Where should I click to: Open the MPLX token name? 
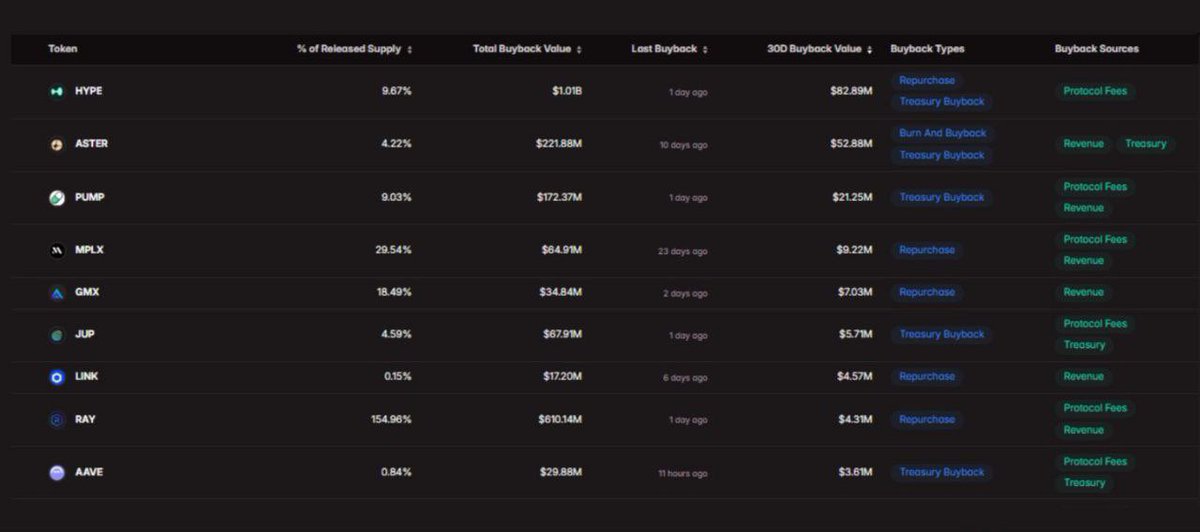coord(89,250)
